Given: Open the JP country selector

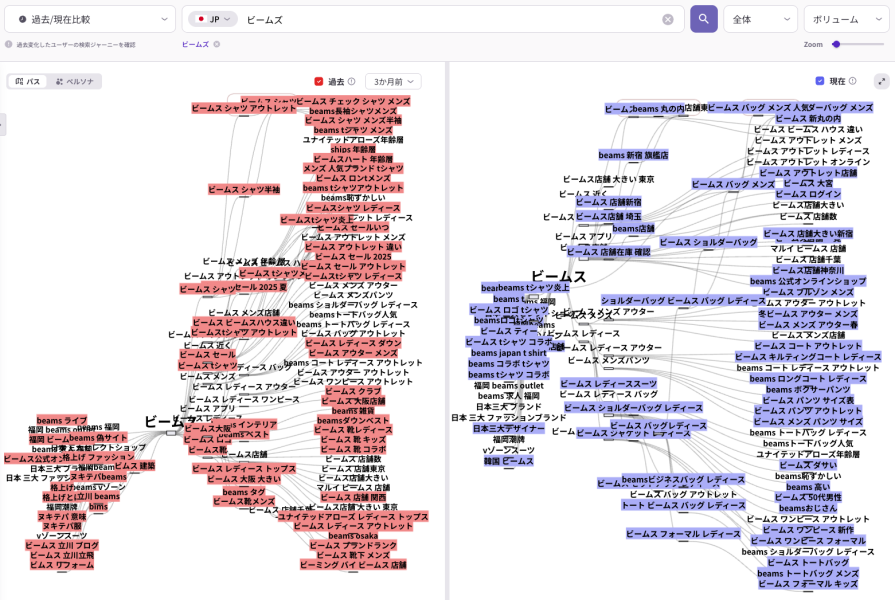Looking at the screenshot, I should [213, 19].
